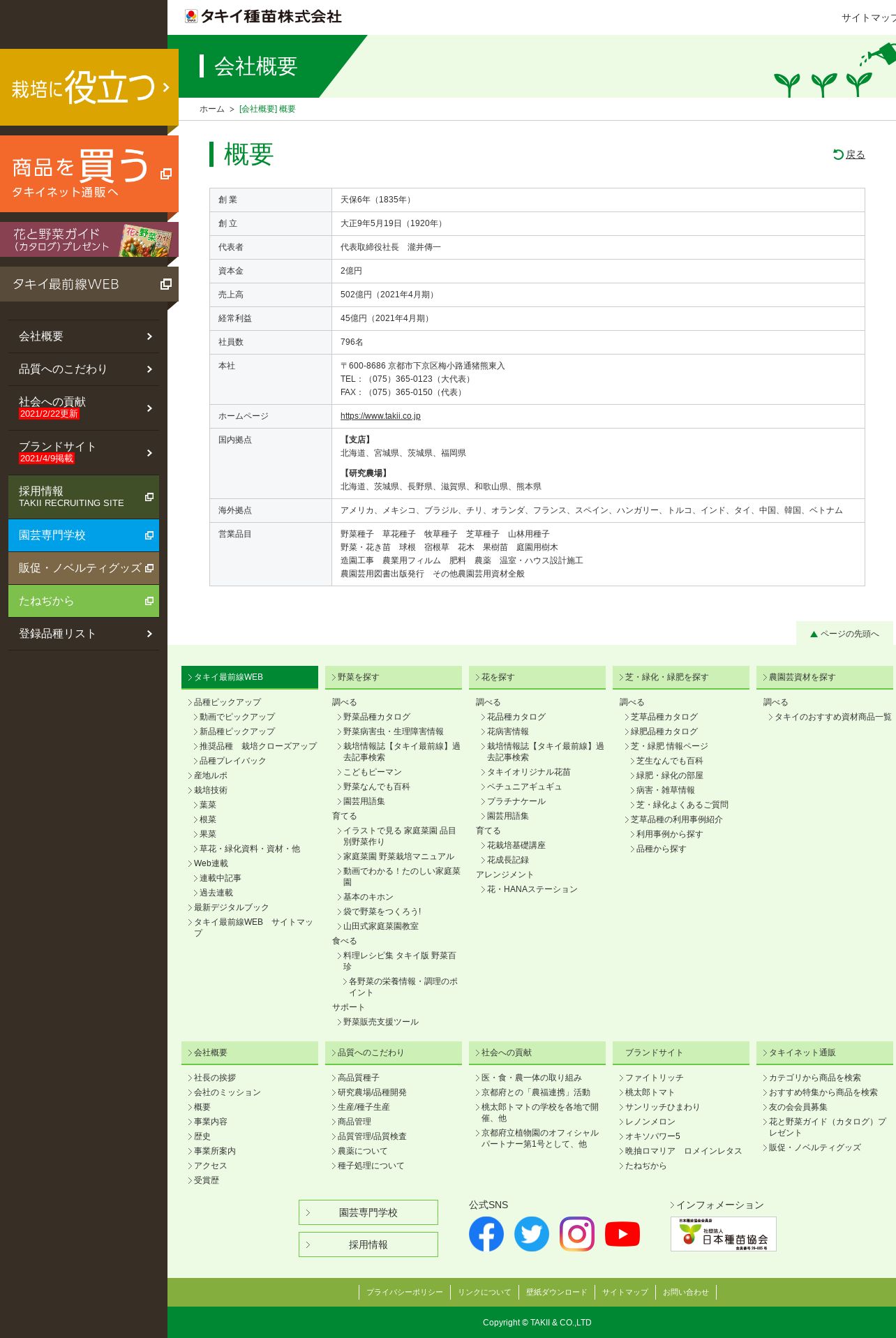Image resolution: width=896 pixels, height=1338 pixels.
Task: Click external-link icon beside タキイ最前線WEB
Action: [166, 284]
